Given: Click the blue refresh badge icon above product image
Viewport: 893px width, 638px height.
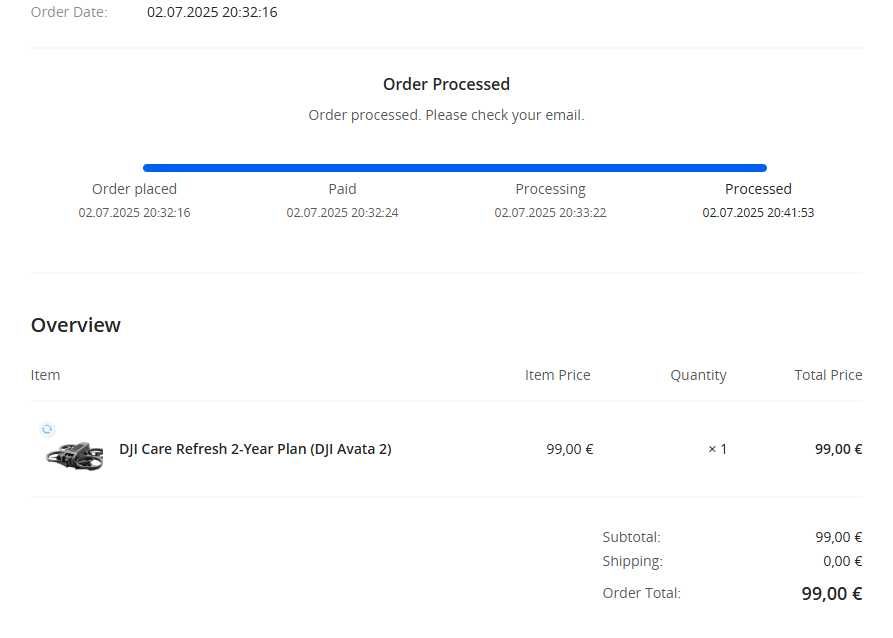Looking at the screenshot, I should tap(47, 429).
